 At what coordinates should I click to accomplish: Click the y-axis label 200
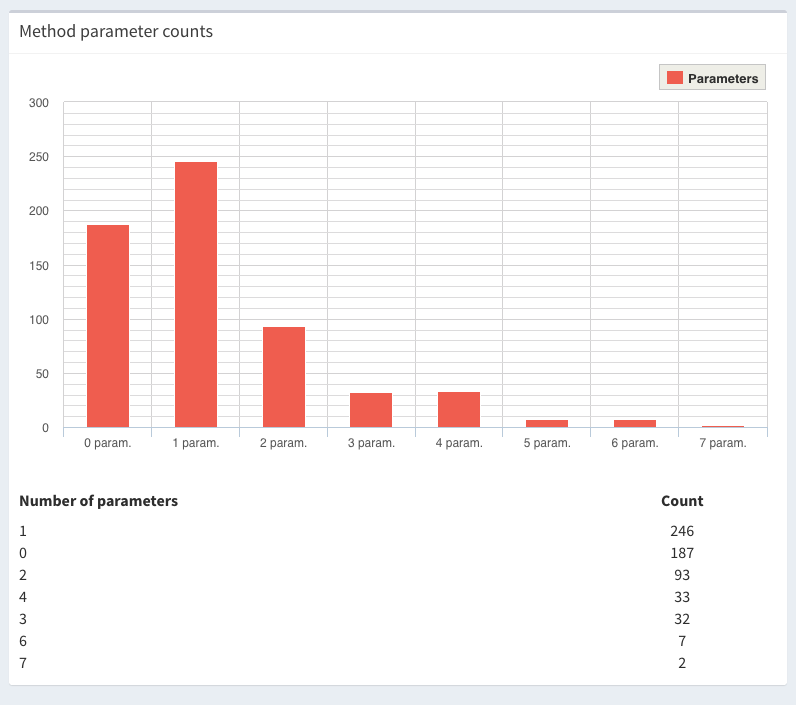pyautogui.click(x=39, y=211)
